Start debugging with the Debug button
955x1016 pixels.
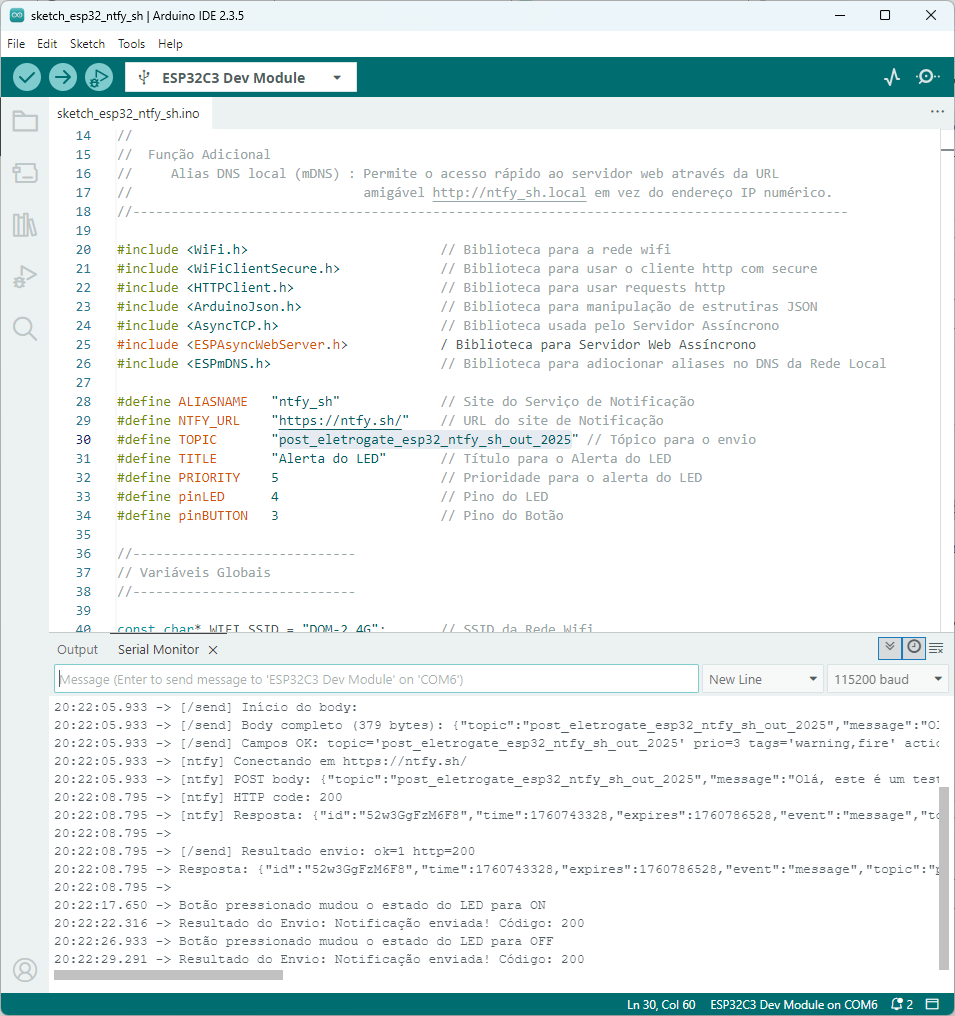99,77
